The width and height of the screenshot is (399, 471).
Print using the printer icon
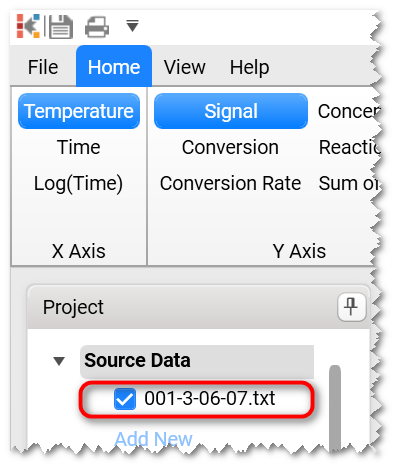tap(97, 27)
